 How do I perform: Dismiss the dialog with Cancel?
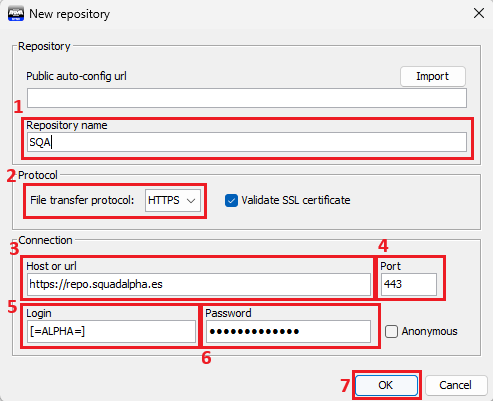[x=455, y=385]
